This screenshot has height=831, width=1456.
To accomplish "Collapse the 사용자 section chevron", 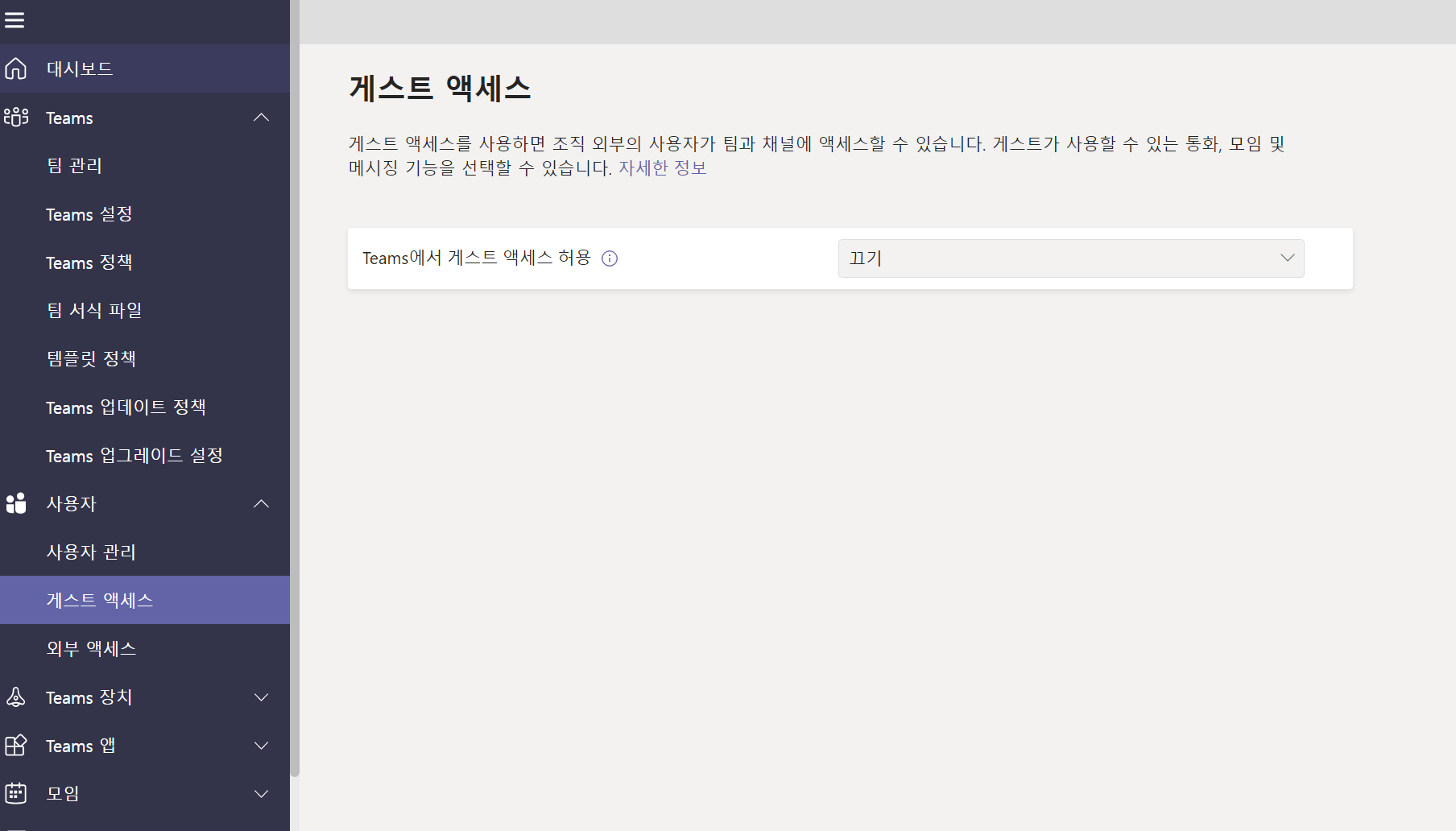I will point(262,504).
